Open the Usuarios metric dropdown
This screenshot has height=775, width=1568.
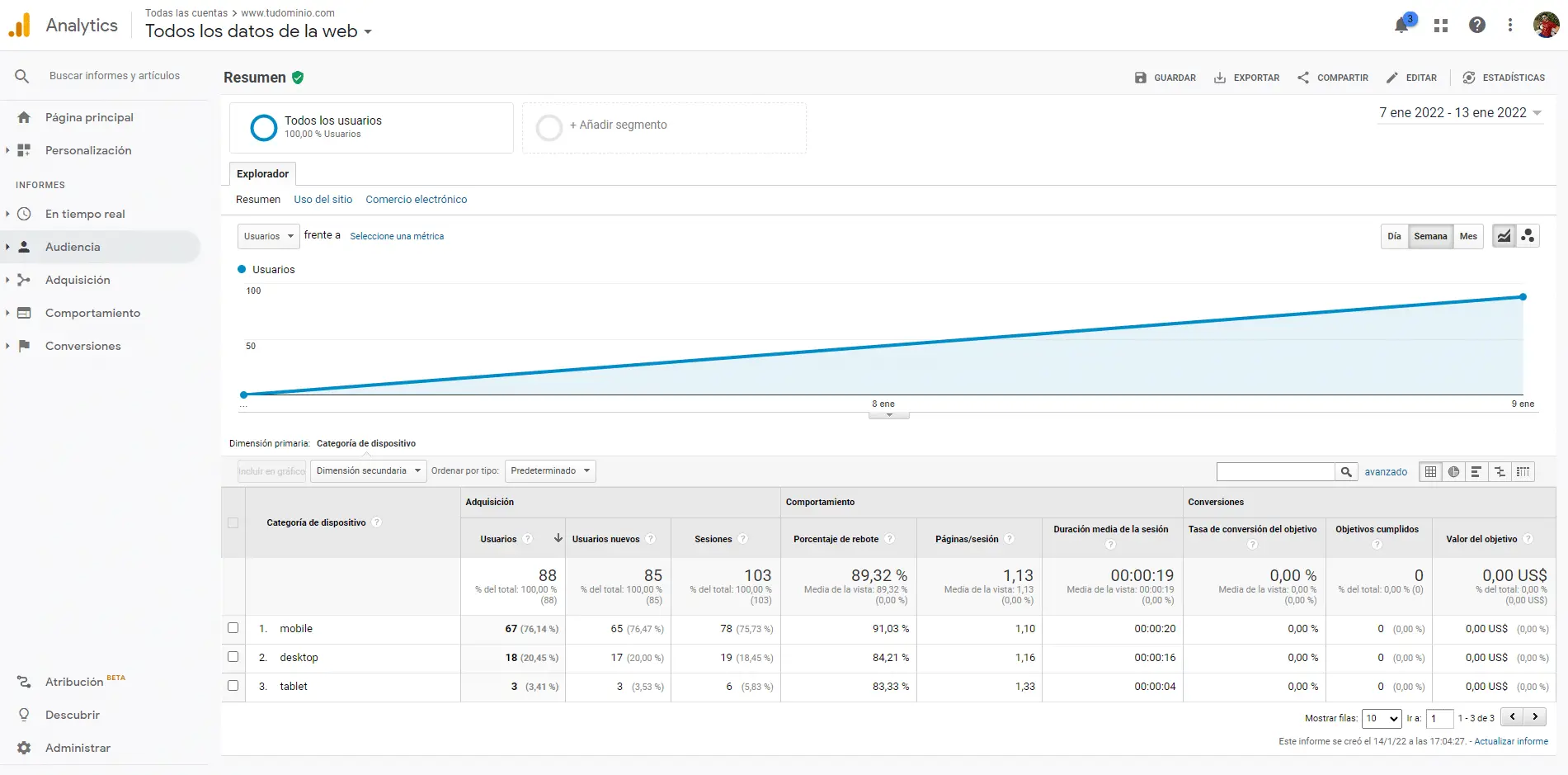point(268,236)
